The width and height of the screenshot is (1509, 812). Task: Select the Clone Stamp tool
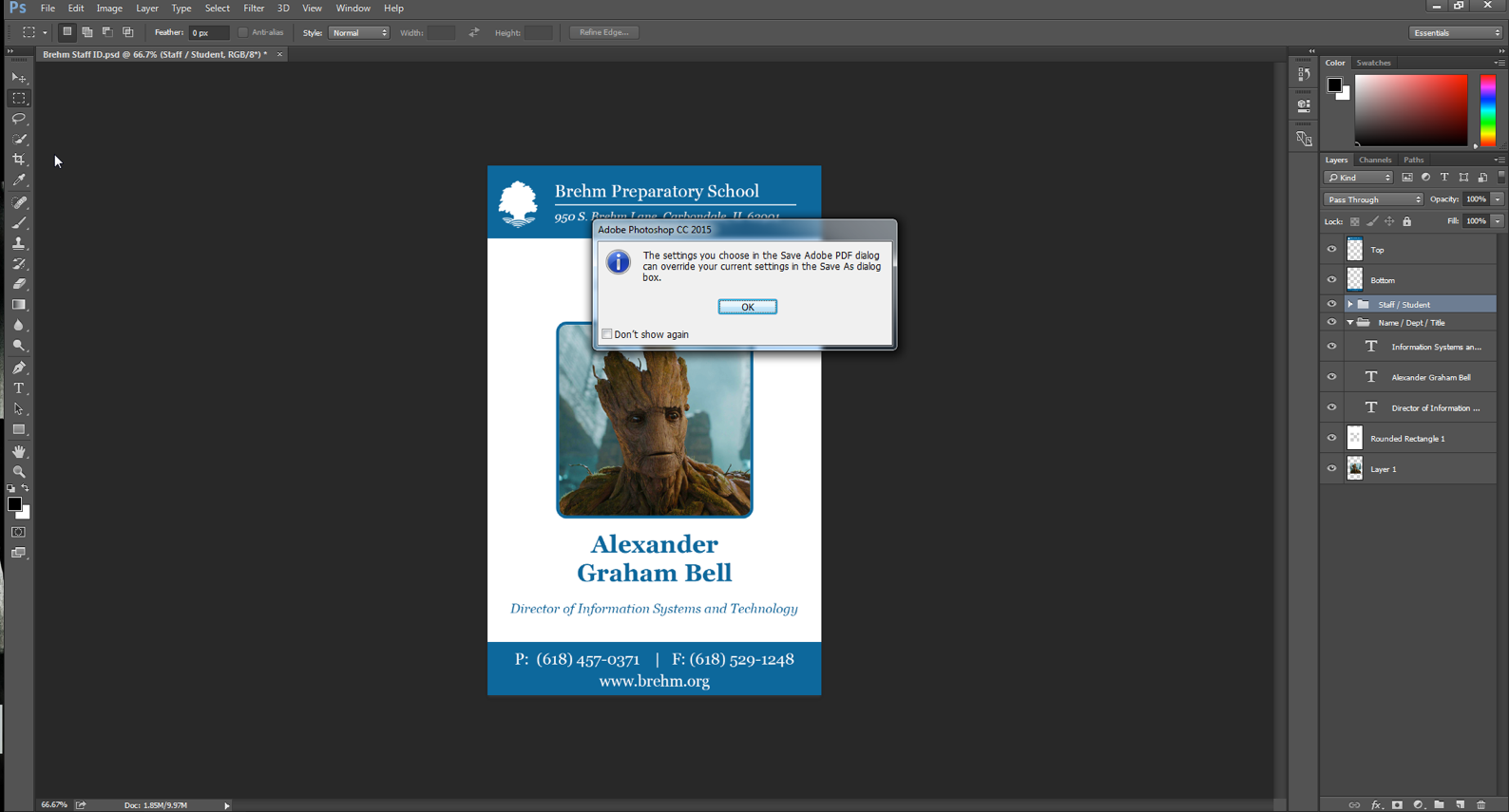click(19, 243)
